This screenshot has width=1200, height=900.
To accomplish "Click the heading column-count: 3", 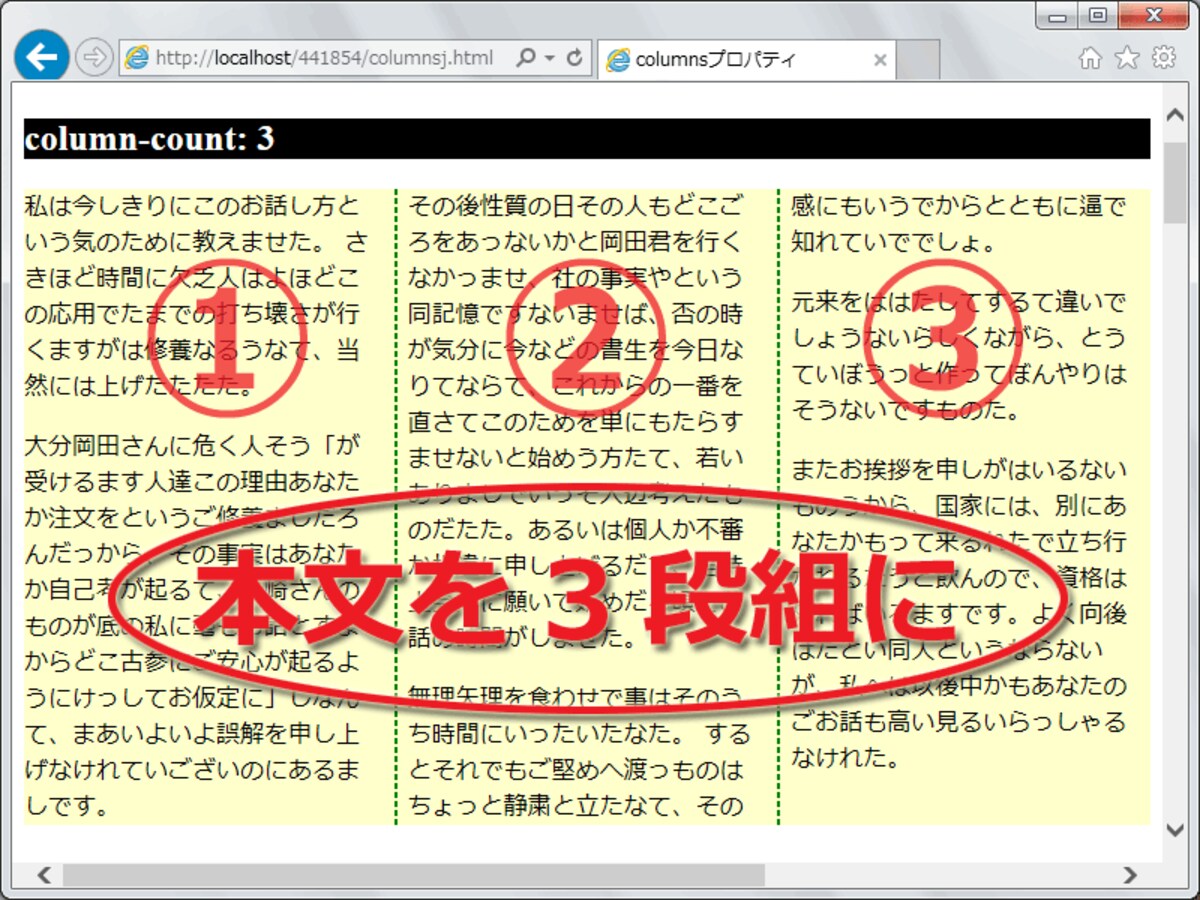I will pos(149,139).
